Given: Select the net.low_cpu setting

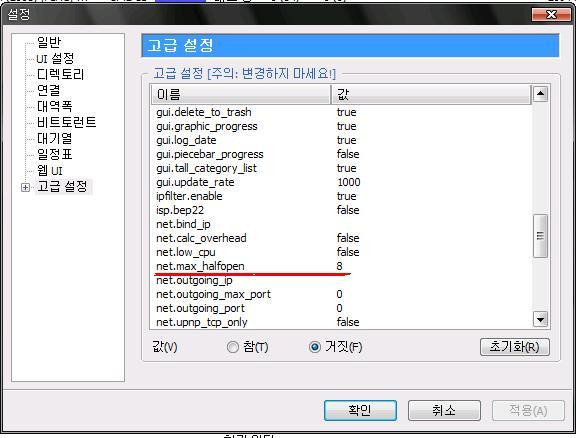Looking at the screenshot, I should [341, 252].
